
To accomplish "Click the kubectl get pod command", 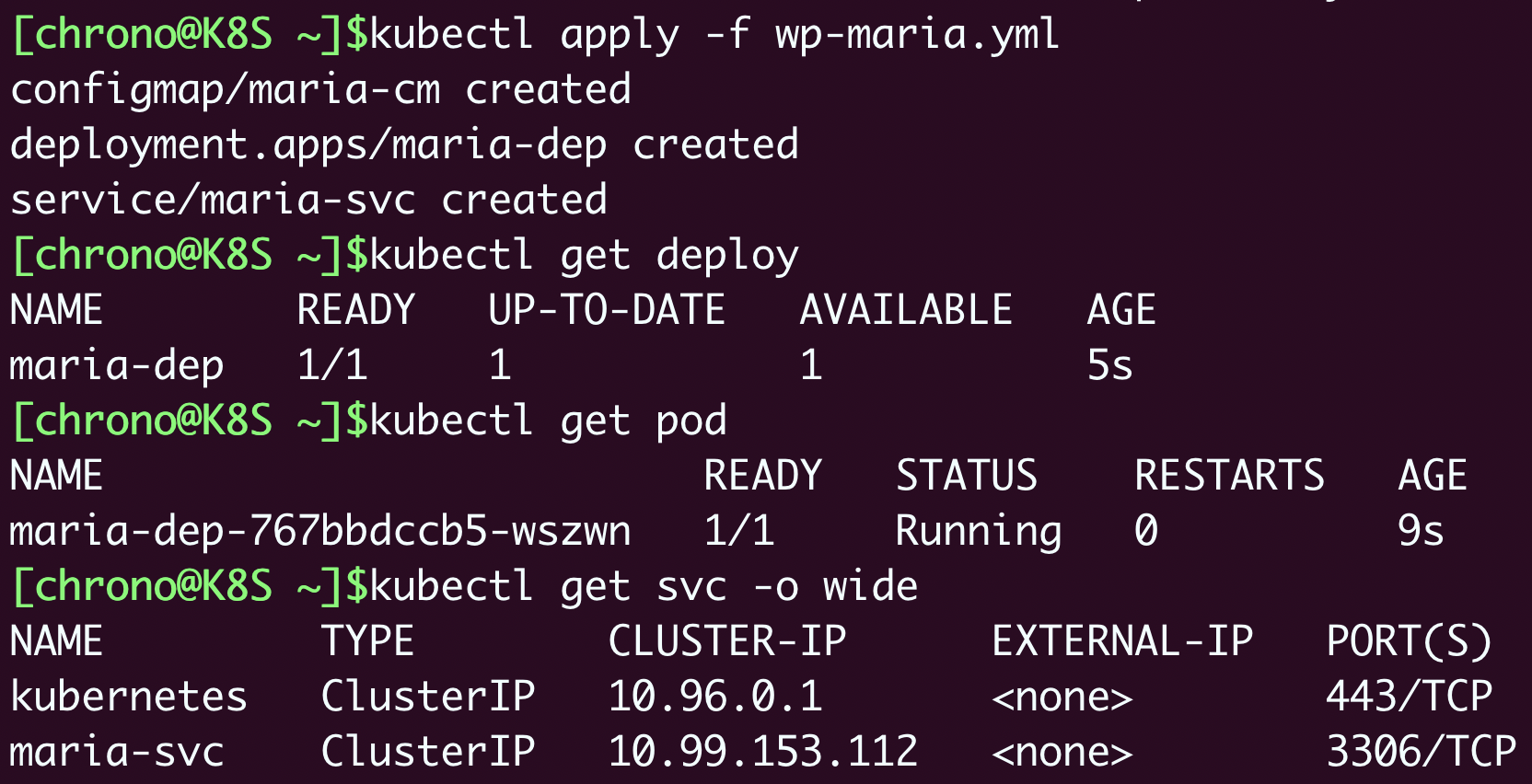I will click(x=548, y=421).
